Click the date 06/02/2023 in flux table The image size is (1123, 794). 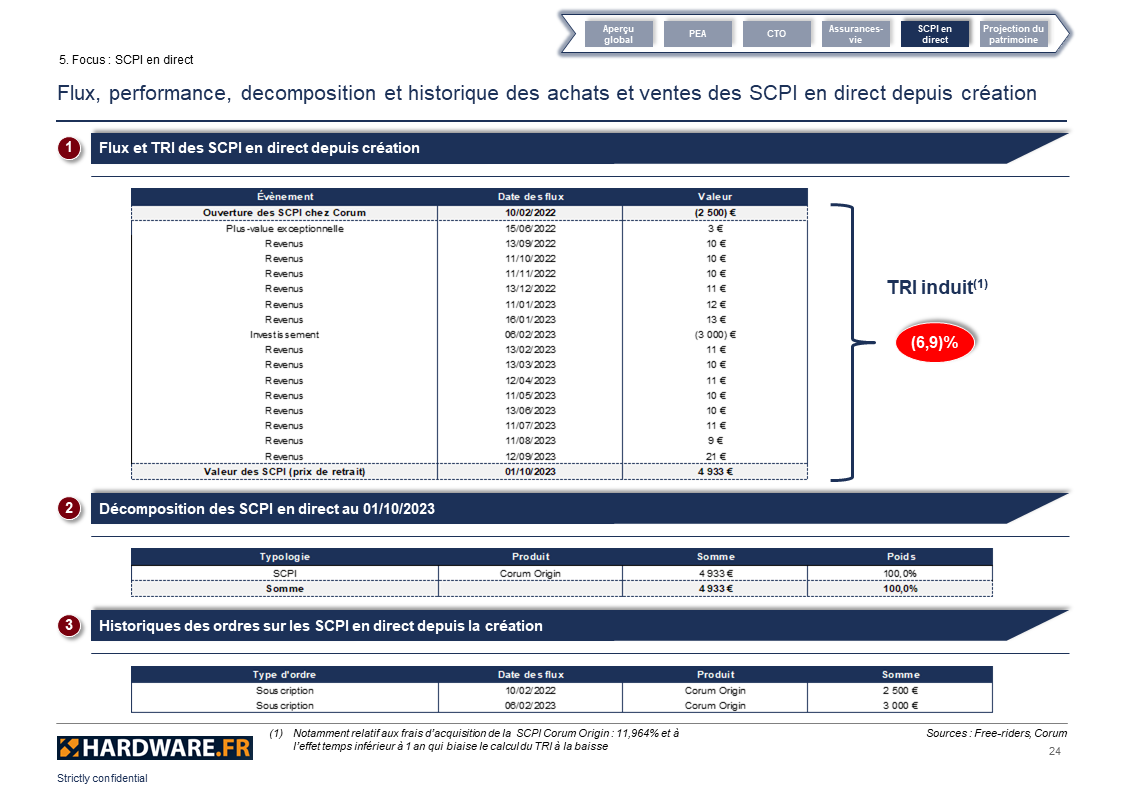(530, 334)
